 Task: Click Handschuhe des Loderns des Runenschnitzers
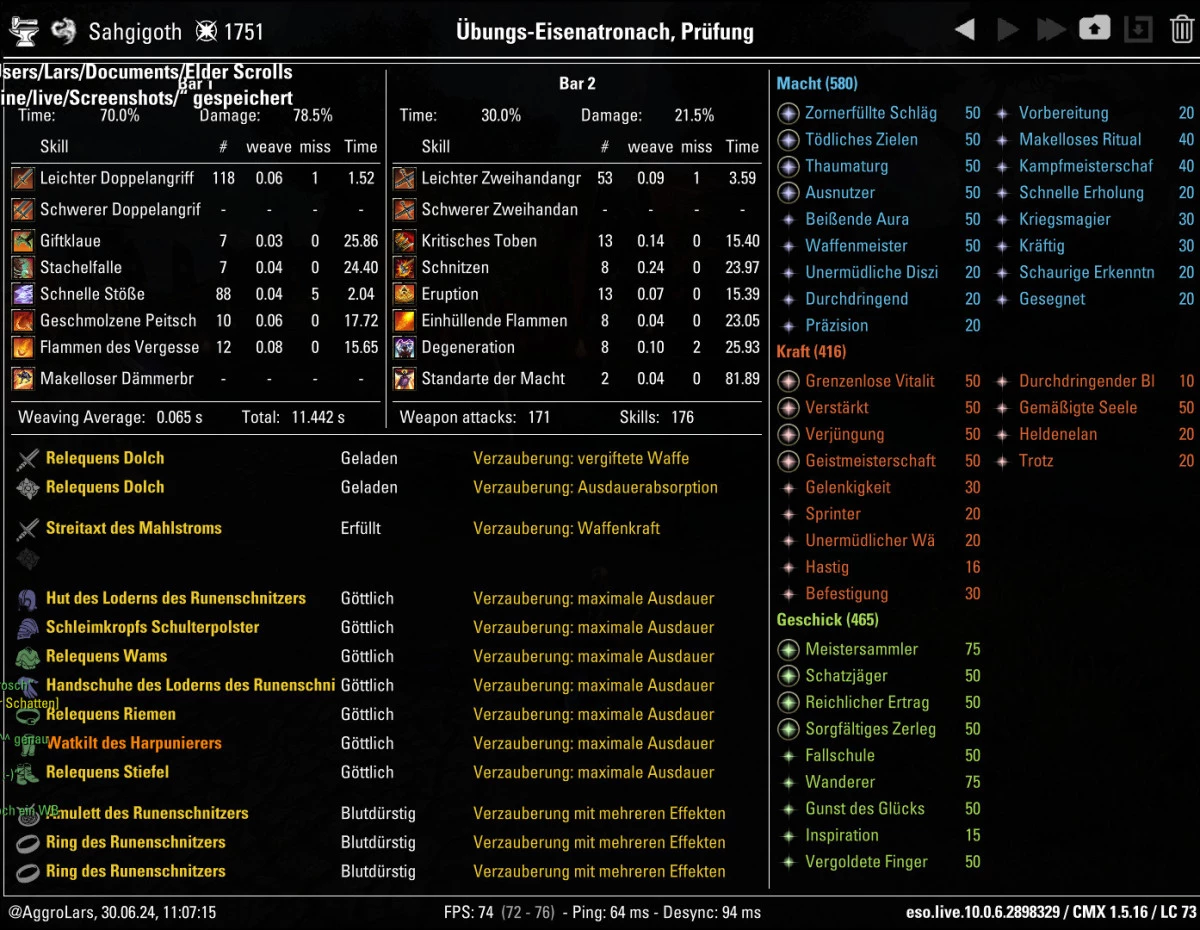tap(190, 685)
